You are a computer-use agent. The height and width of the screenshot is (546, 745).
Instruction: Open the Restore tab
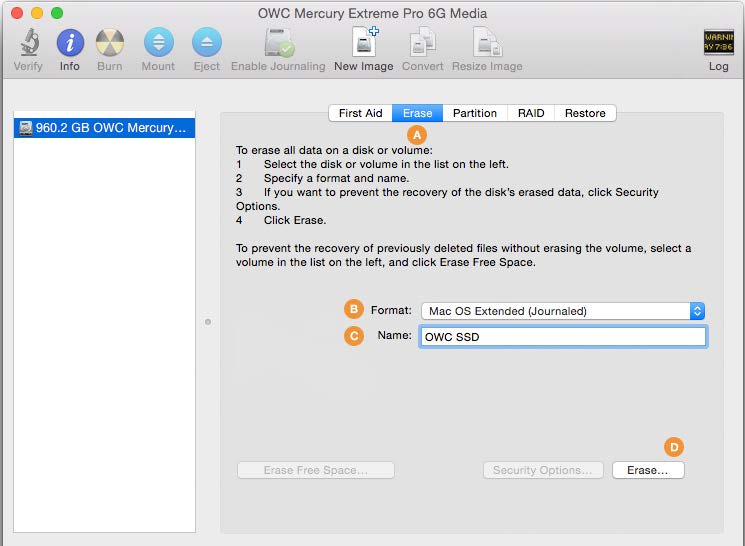pyautogui.click(x=585, y=113)
